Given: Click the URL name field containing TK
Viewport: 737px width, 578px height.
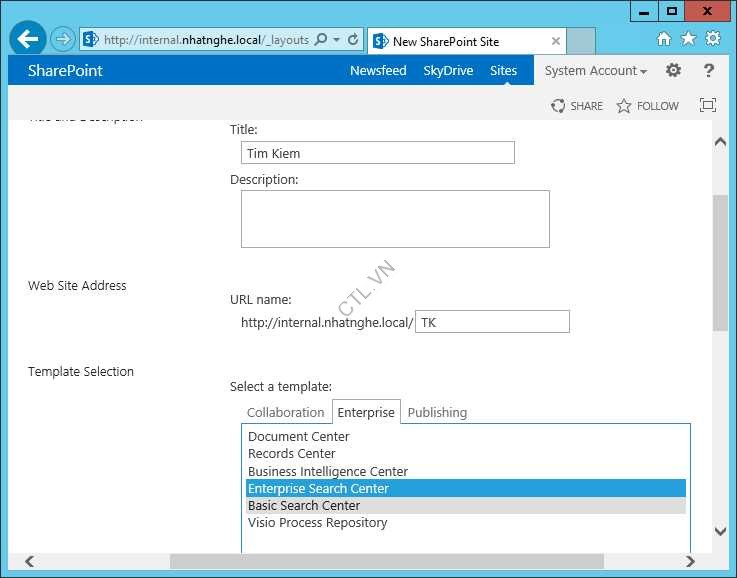Looking at the screenshot, I should (x=492, y=322).
